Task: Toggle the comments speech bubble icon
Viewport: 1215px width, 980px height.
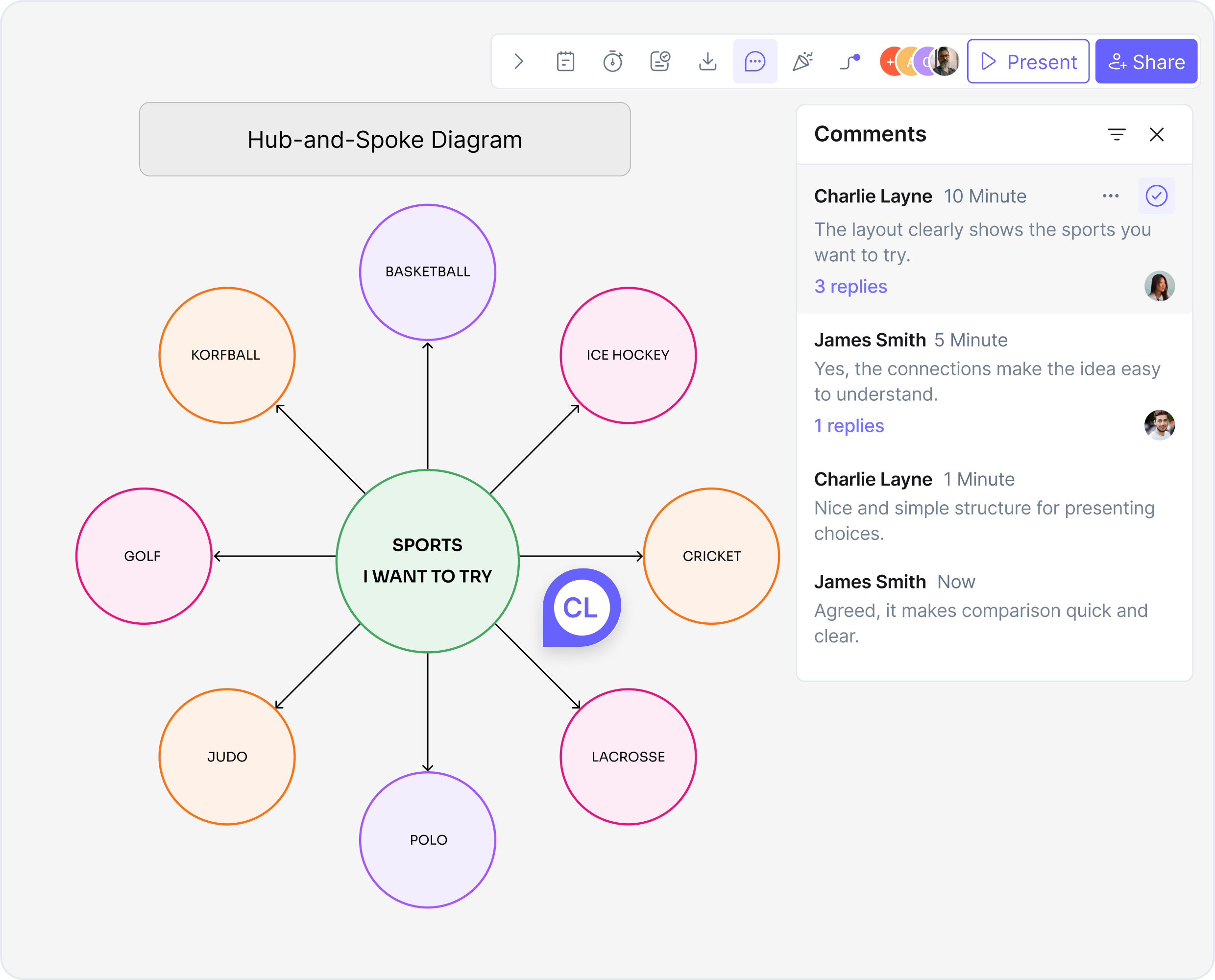Action: click(754, 62)
